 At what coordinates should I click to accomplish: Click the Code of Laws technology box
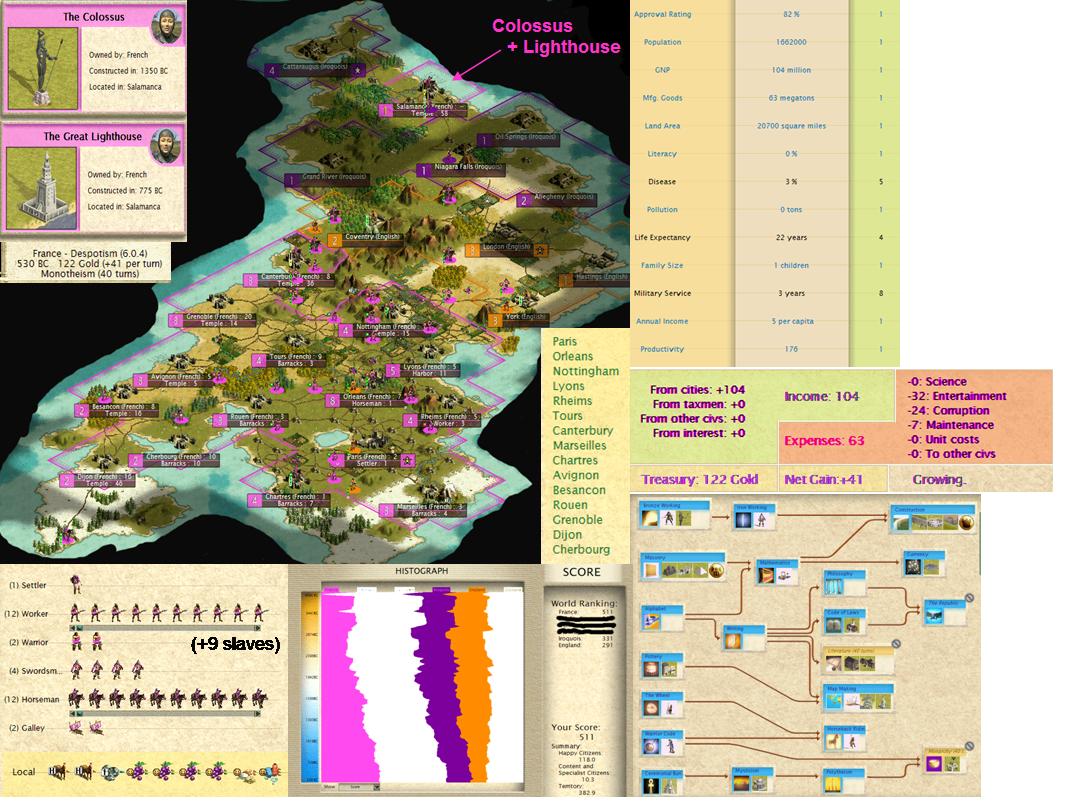845,621
